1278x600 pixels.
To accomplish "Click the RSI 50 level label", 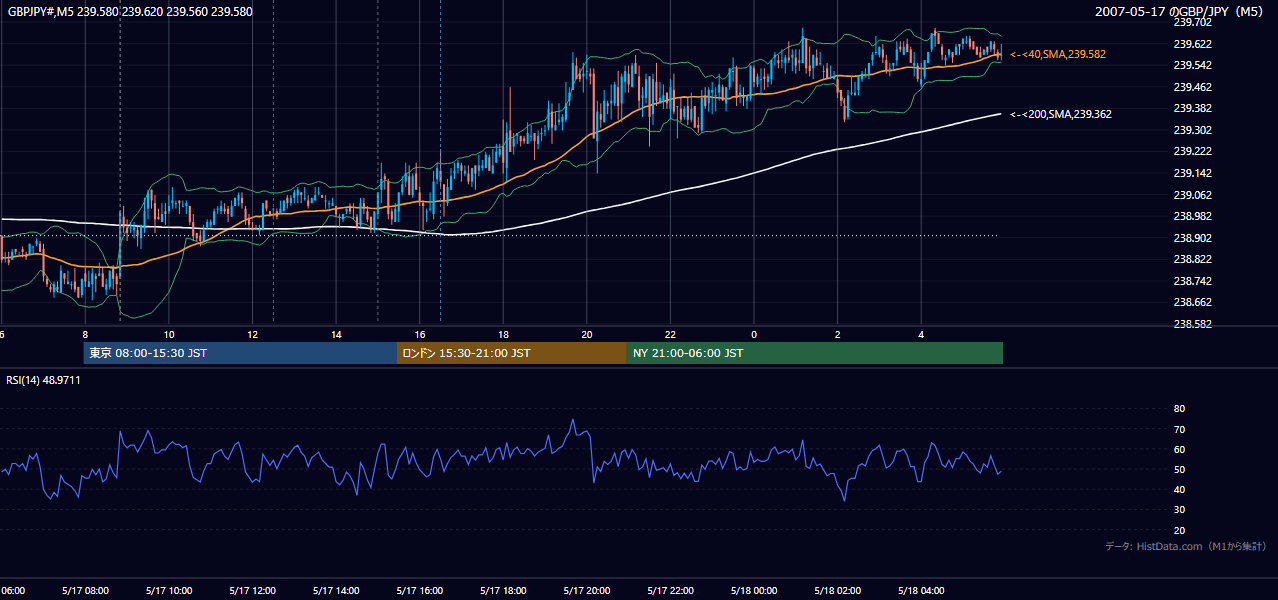I will click(x=1179, y=469).
